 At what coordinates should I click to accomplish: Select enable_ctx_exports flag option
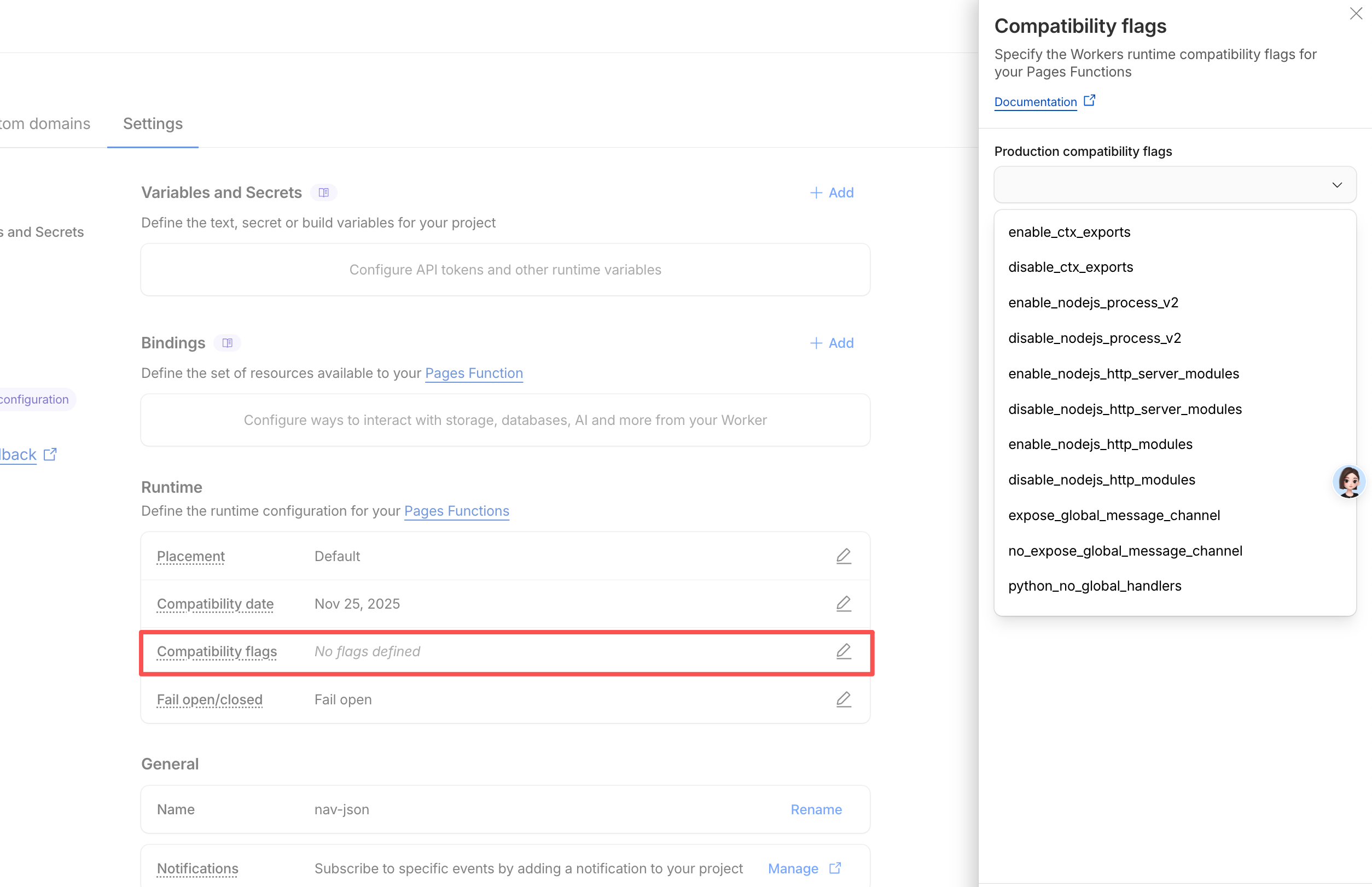tap(1069, 232)
